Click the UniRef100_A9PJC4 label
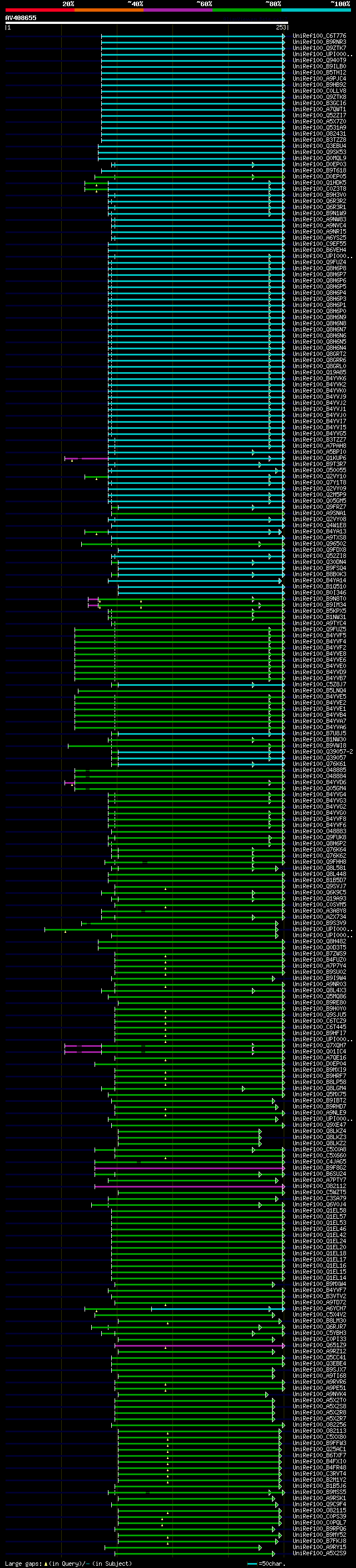 point(319,78)
